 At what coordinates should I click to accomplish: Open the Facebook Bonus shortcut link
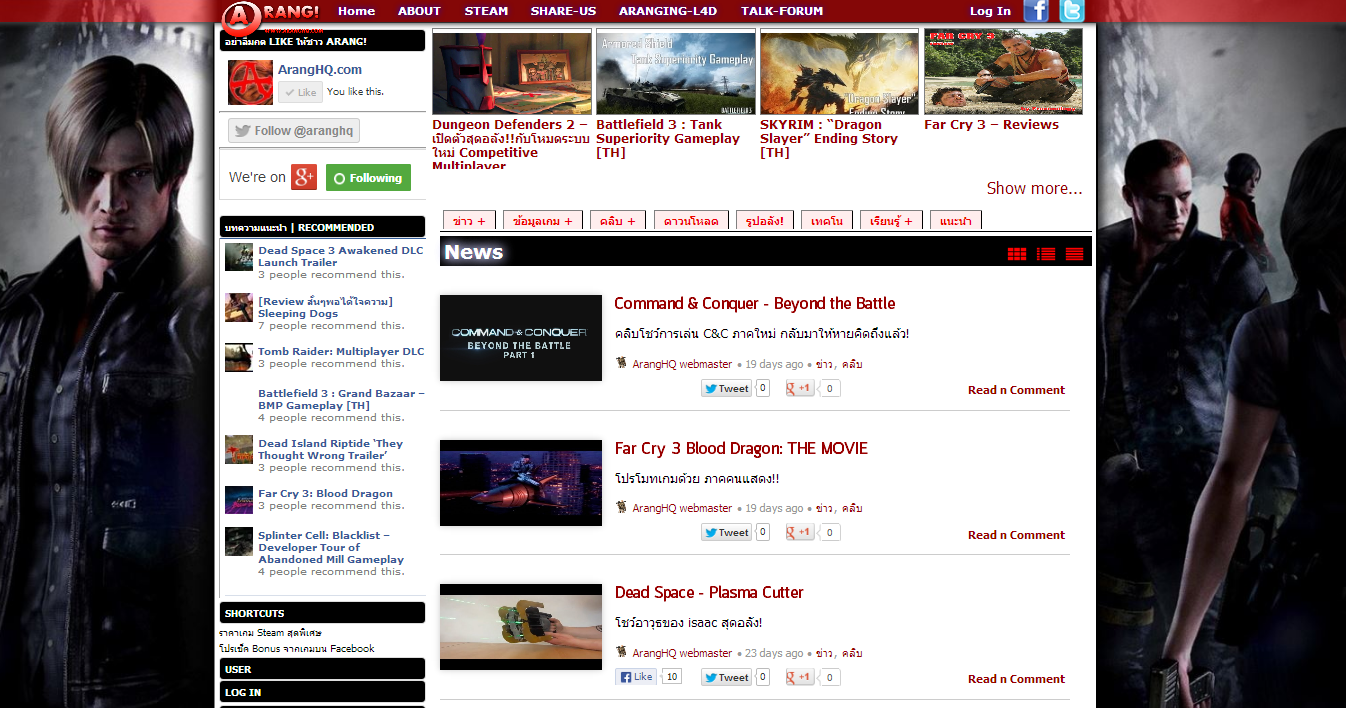pyautogui.click(x=297, y=648)
